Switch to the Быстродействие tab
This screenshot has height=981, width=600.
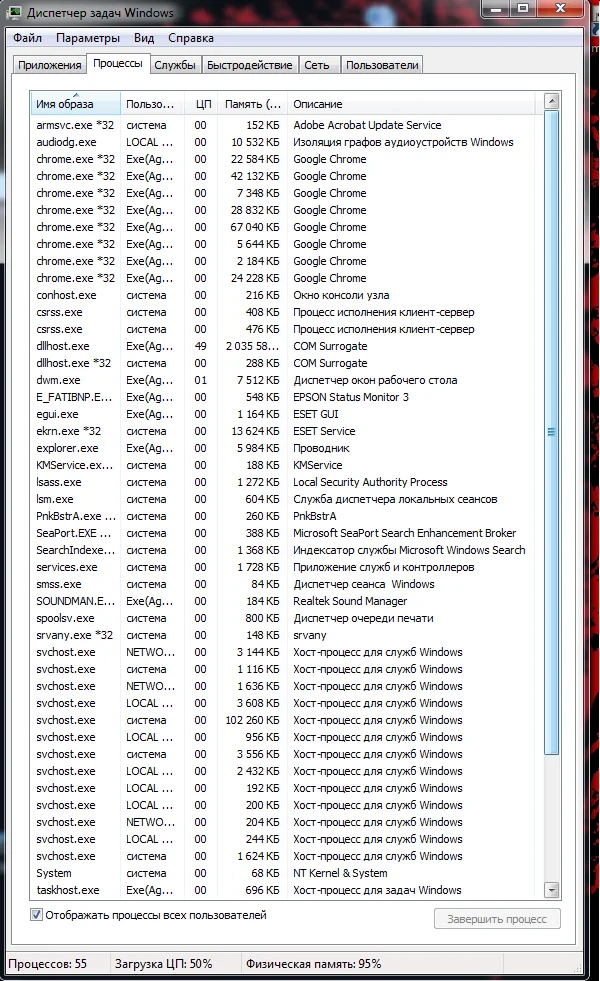250,65
